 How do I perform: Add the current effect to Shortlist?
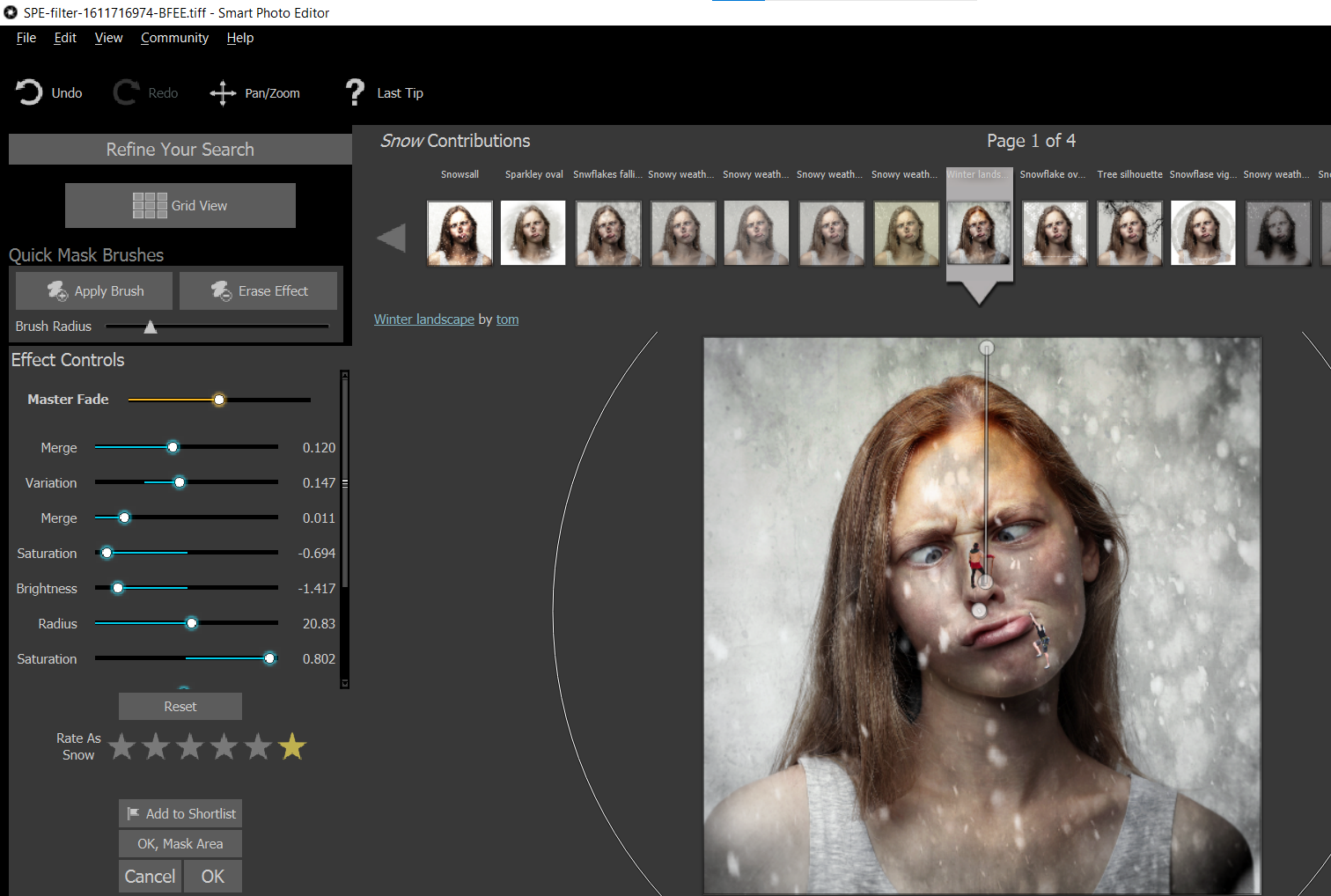[x=180, y=813]
